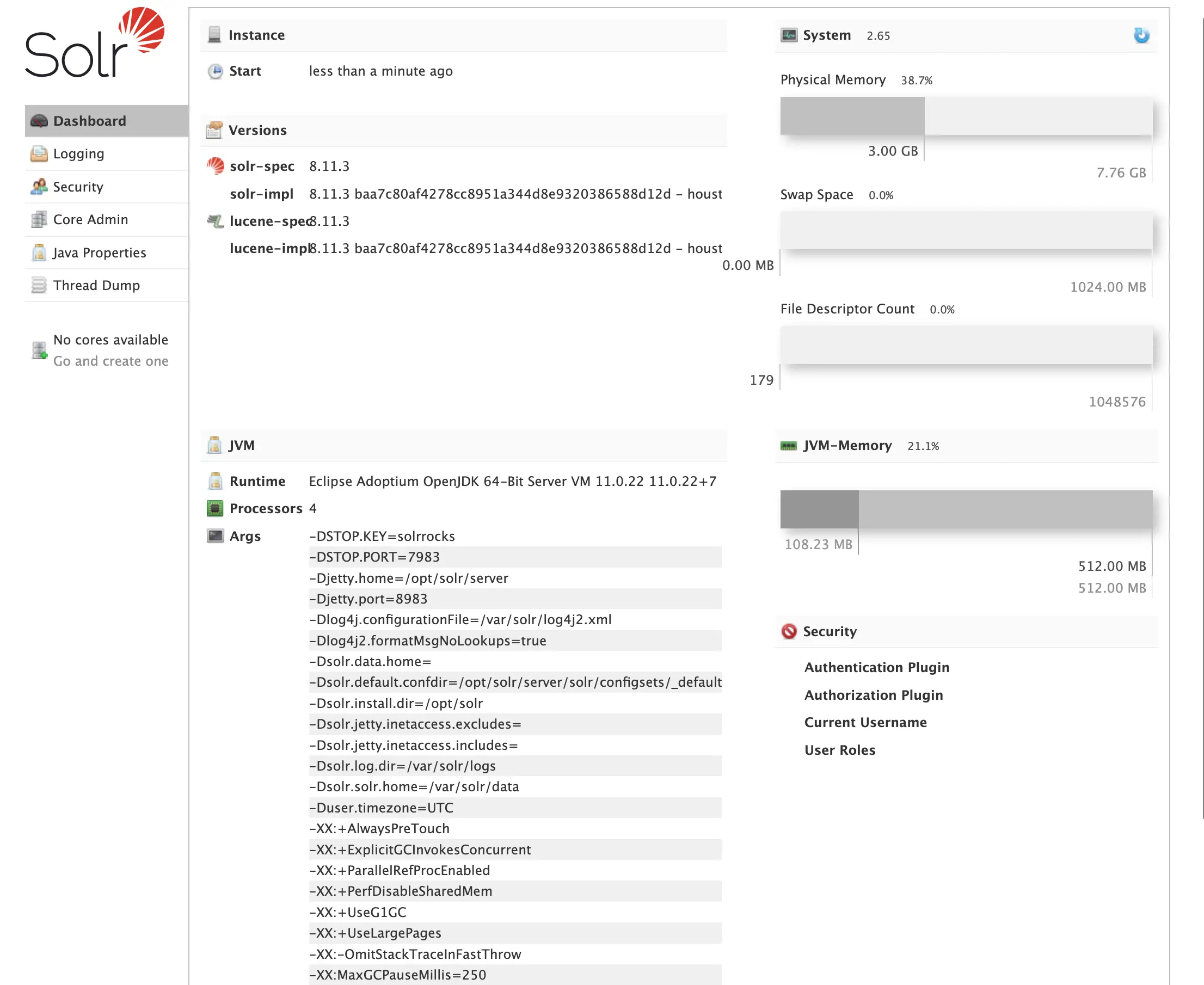Click the 108.23 MB JVM used value

(x=818, y=544)
